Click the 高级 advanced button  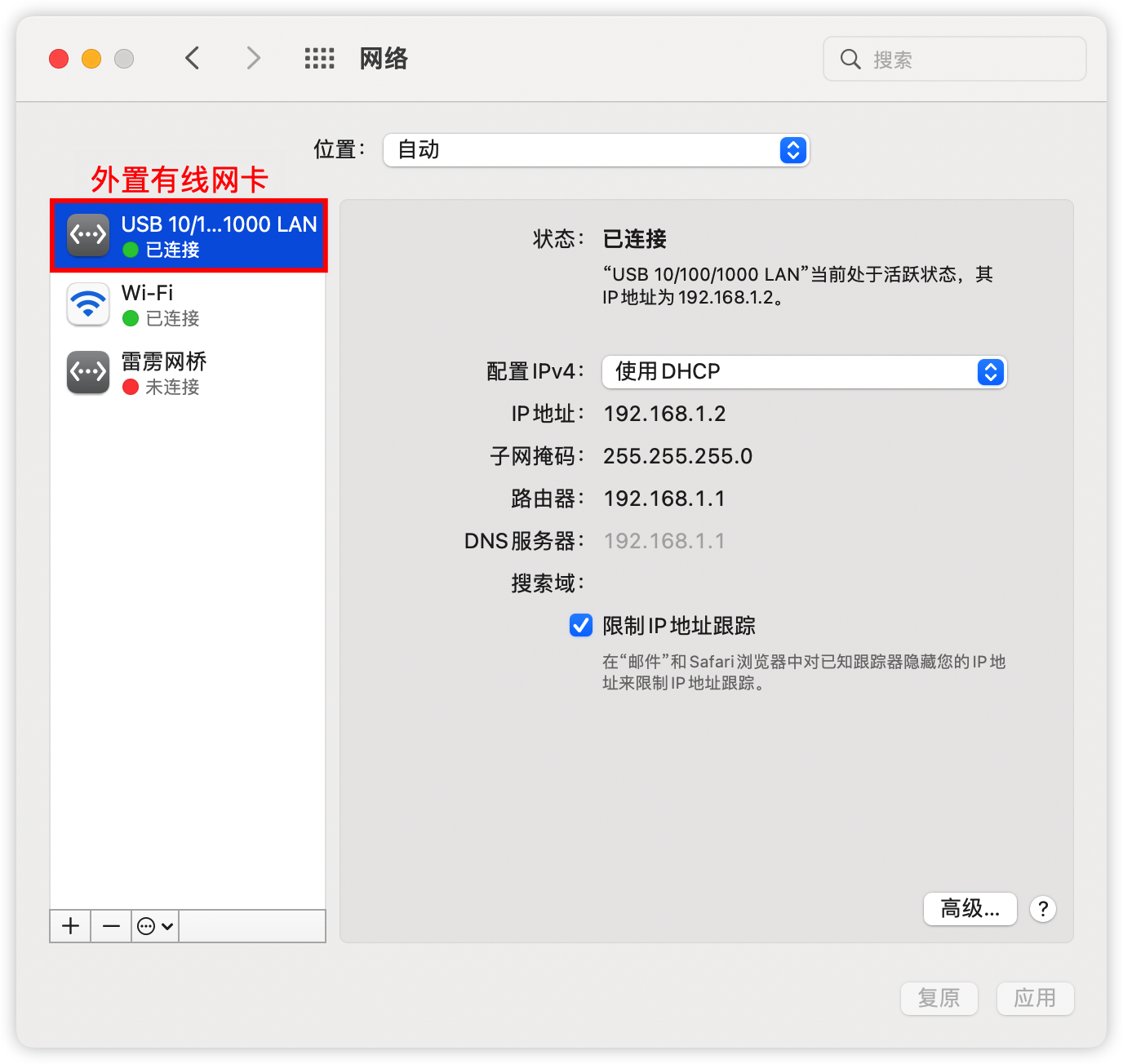[970, 909]
